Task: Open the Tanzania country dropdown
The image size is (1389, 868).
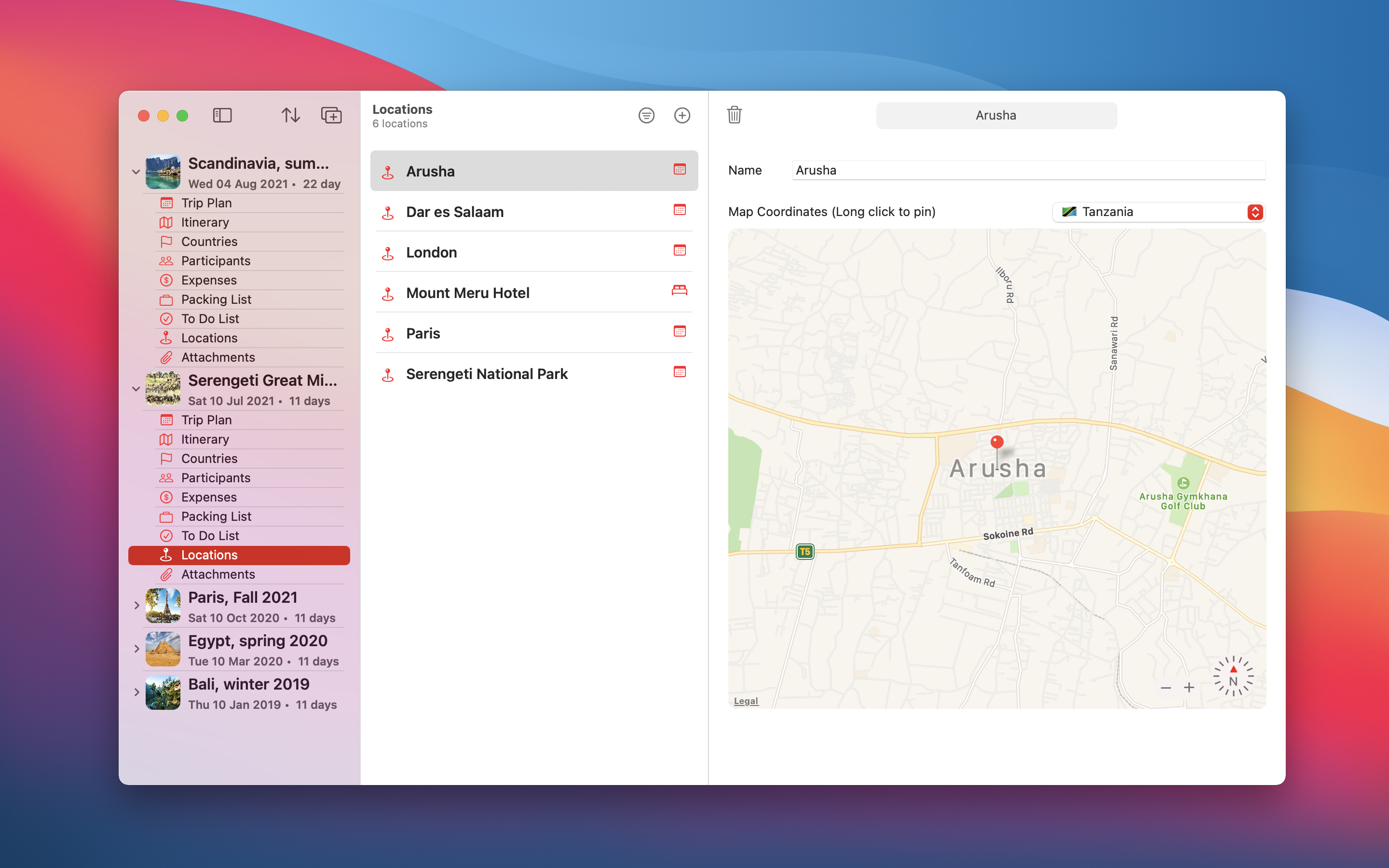Action: 1159,212
